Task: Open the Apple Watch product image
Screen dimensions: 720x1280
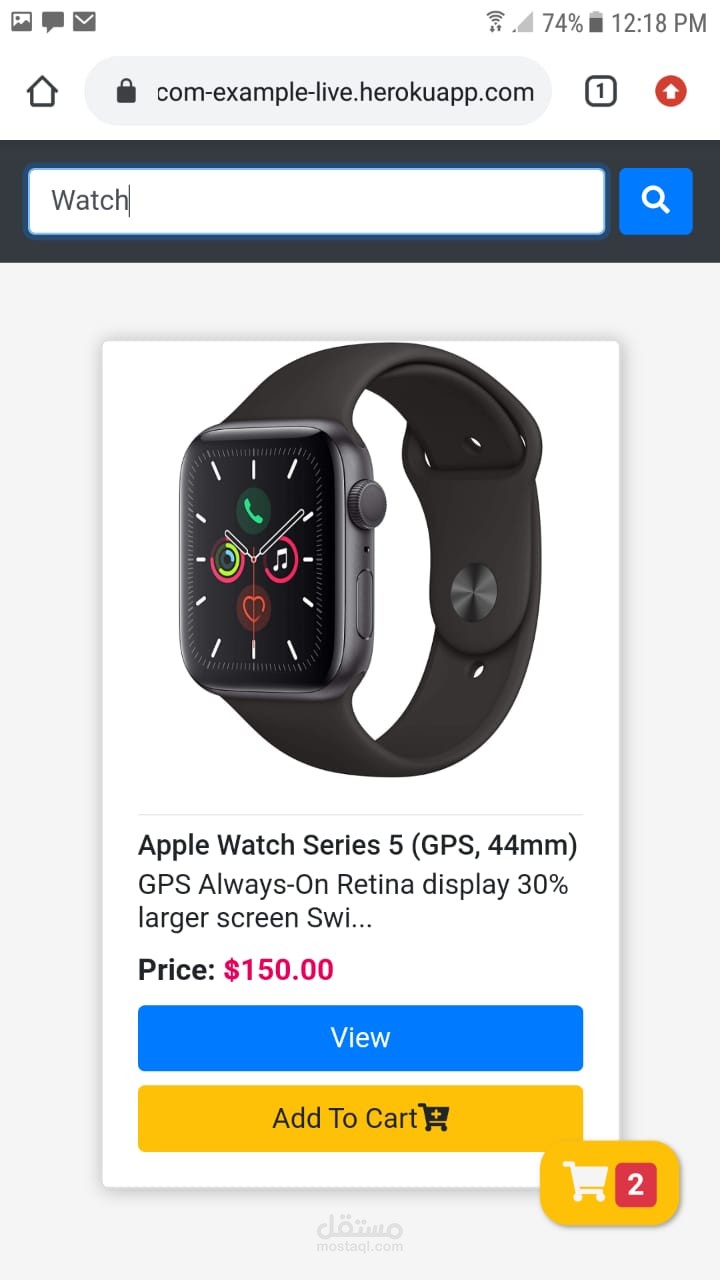Action: (361, 560)
